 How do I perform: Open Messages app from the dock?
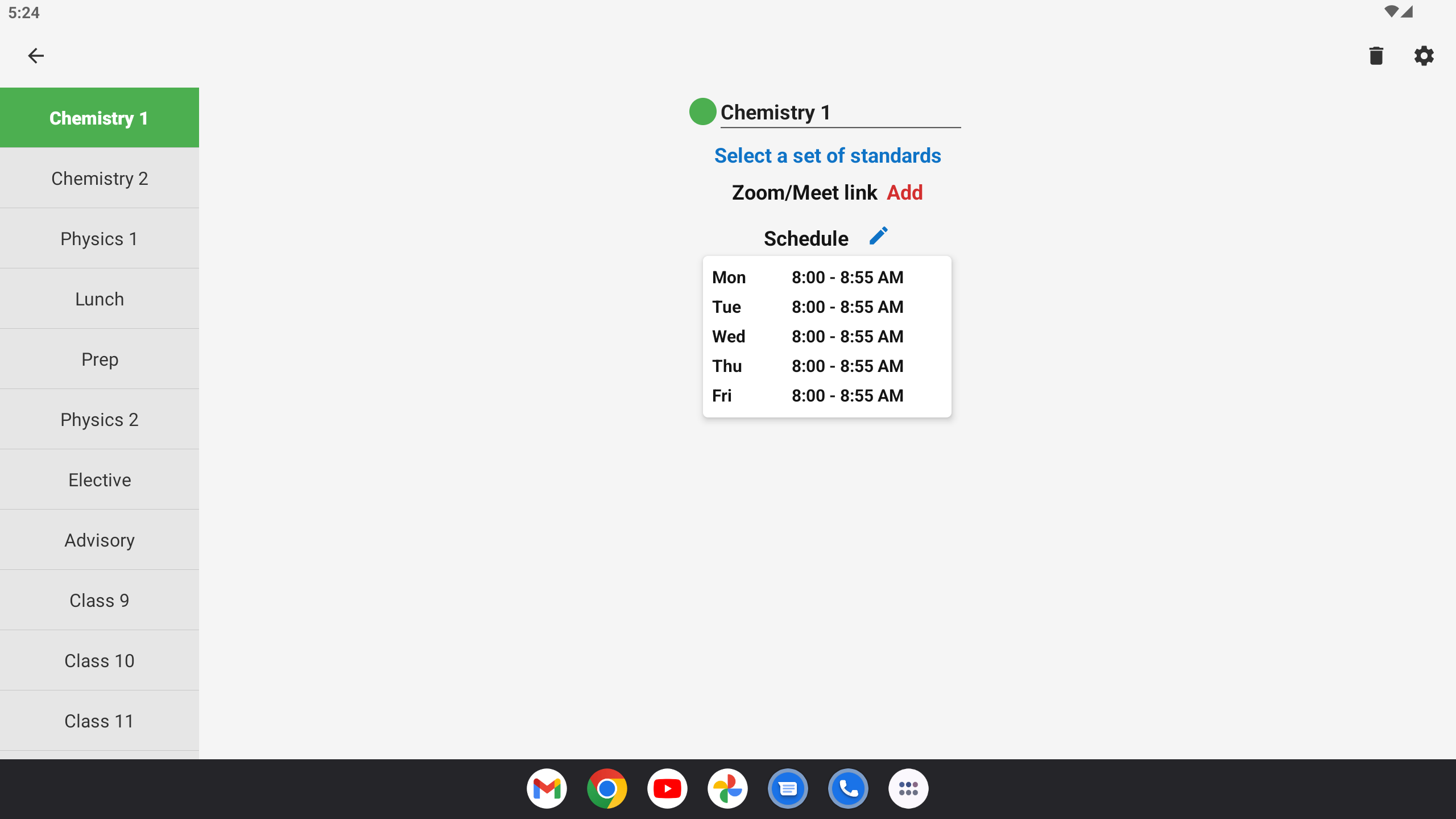788,789
